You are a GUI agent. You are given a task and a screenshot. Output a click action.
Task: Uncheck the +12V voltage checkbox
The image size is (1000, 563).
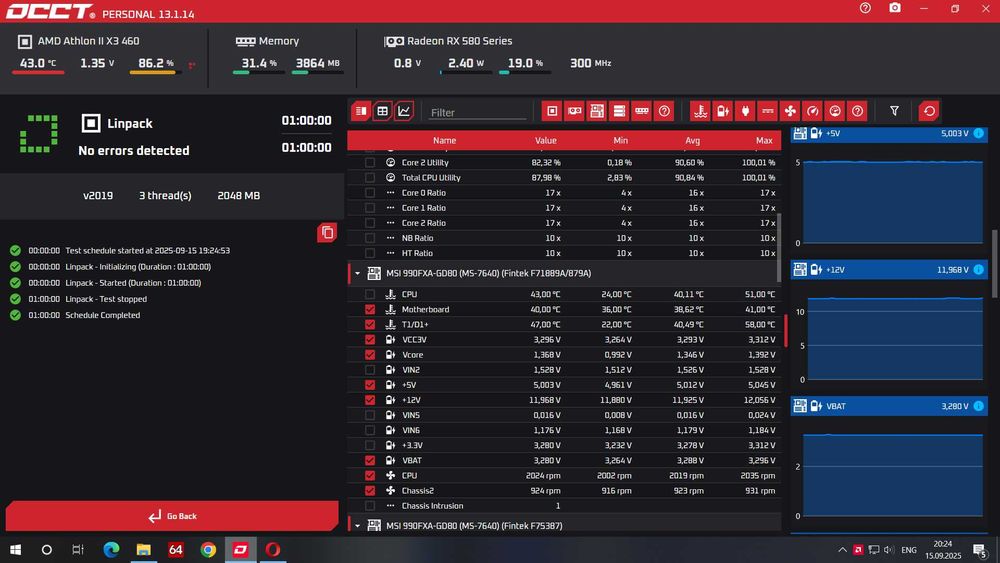pos(370,400)
